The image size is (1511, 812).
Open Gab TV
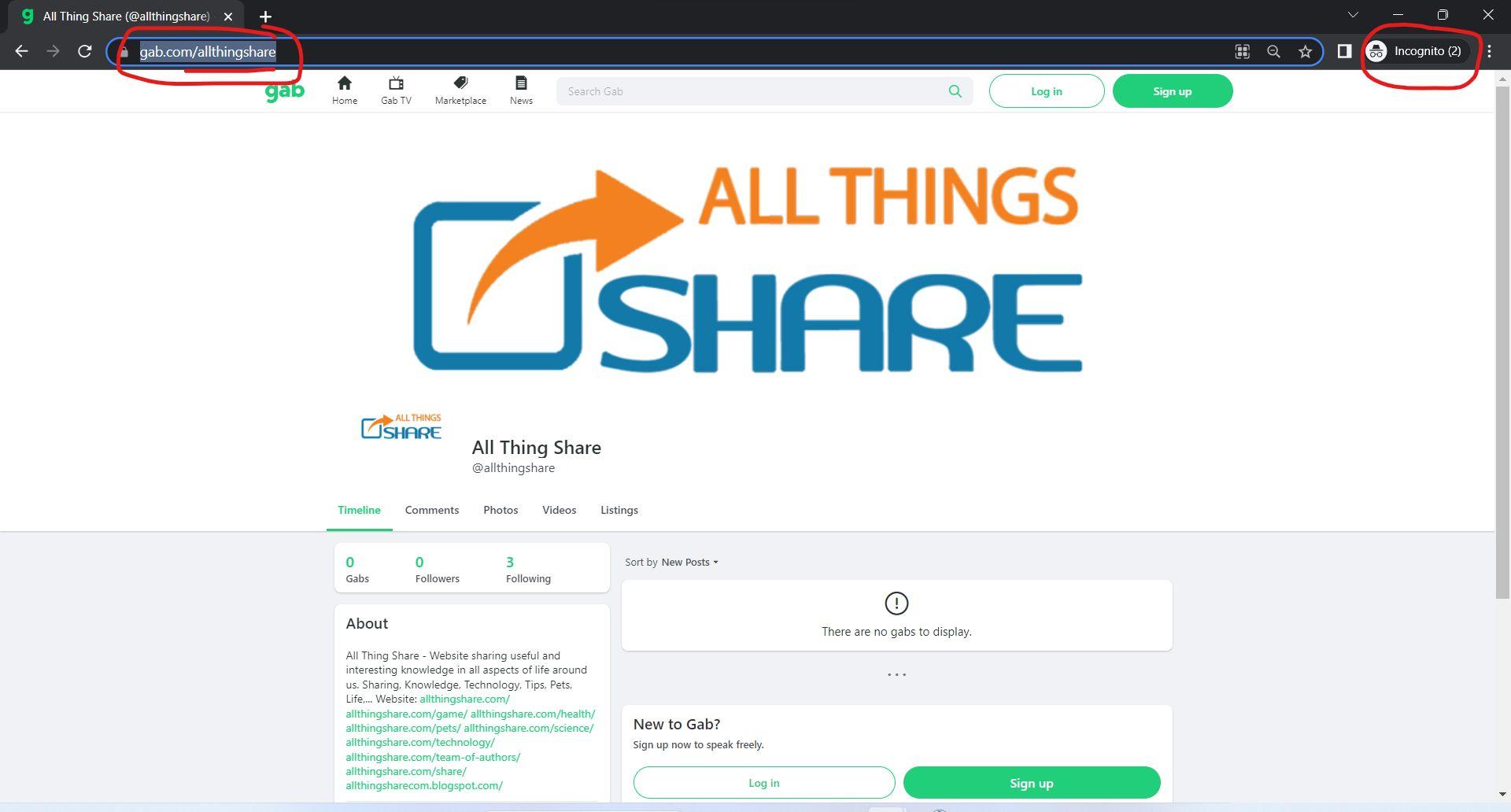coord(396,90)
